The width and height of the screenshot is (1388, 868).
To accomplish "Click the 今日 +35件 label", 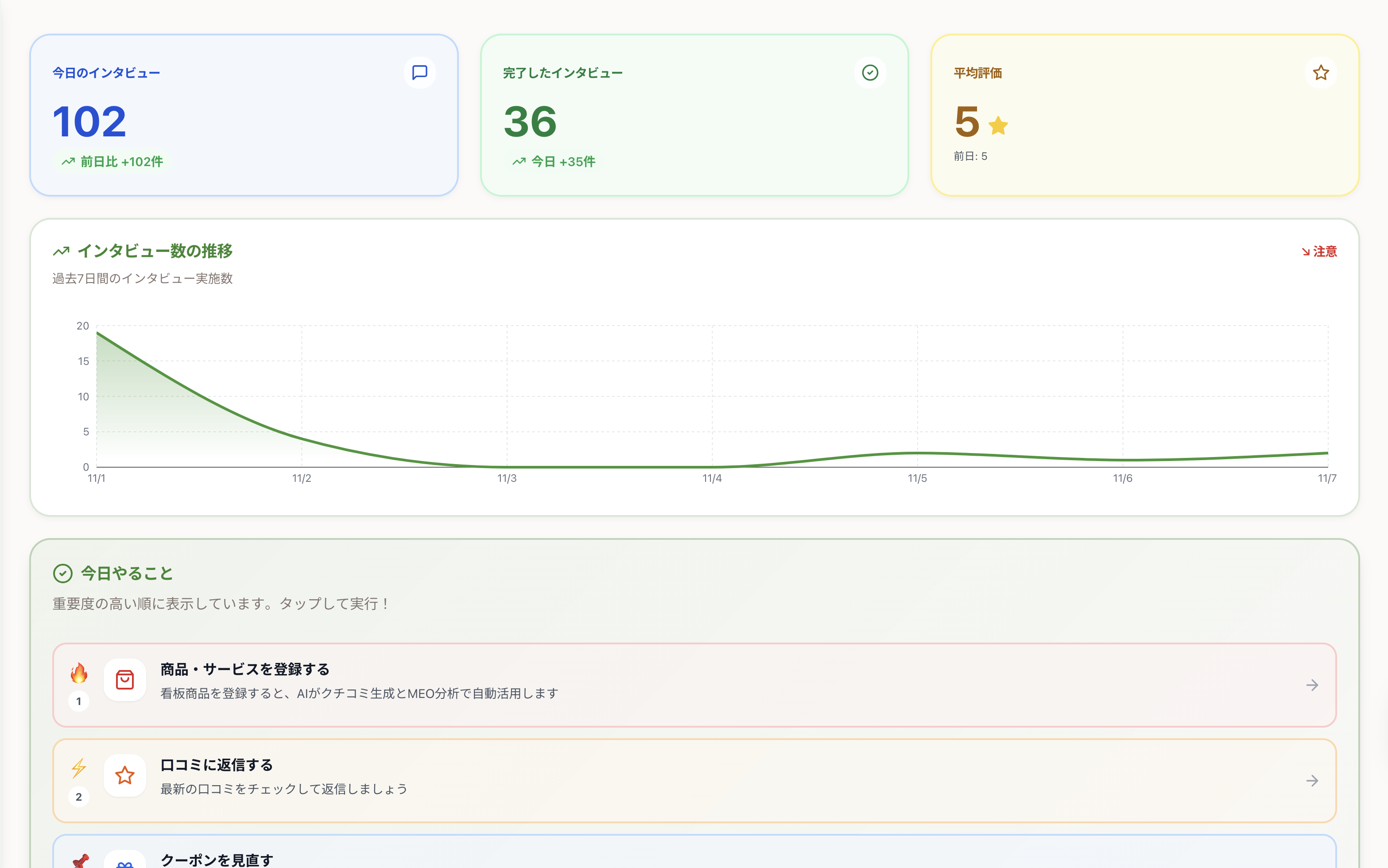I will [x=553, y=161].
